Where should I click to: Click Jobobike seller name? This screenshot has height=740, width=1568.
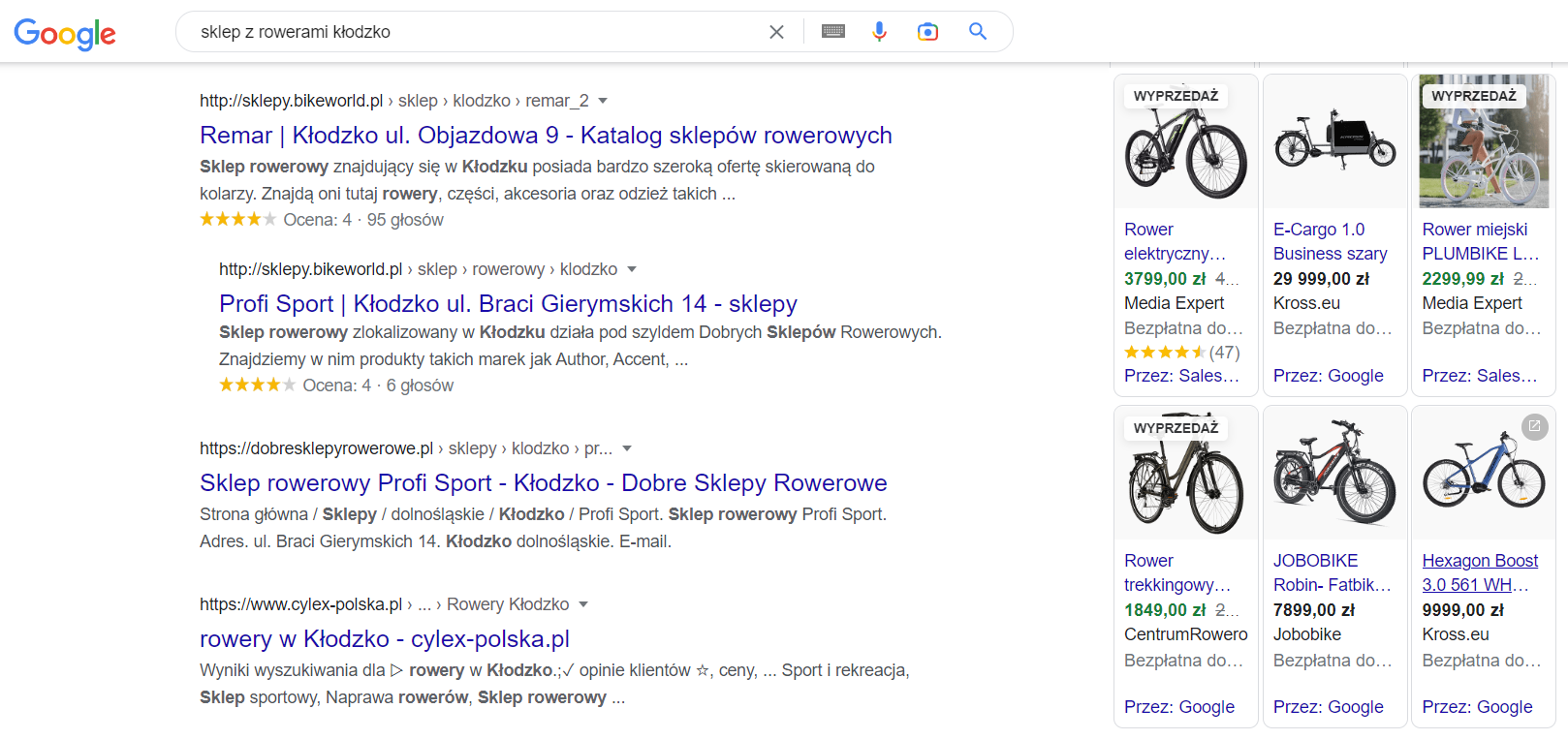point(1307,634)
